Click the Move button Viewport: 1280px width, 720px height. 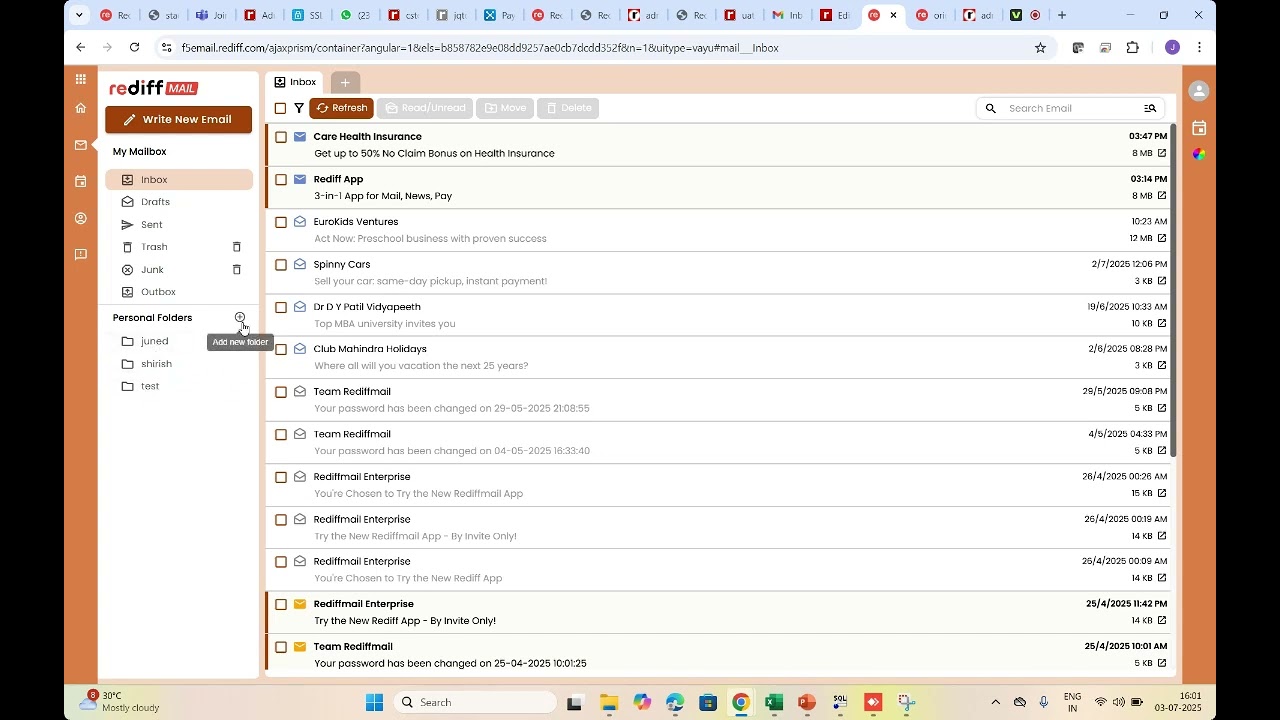point(505,108)
